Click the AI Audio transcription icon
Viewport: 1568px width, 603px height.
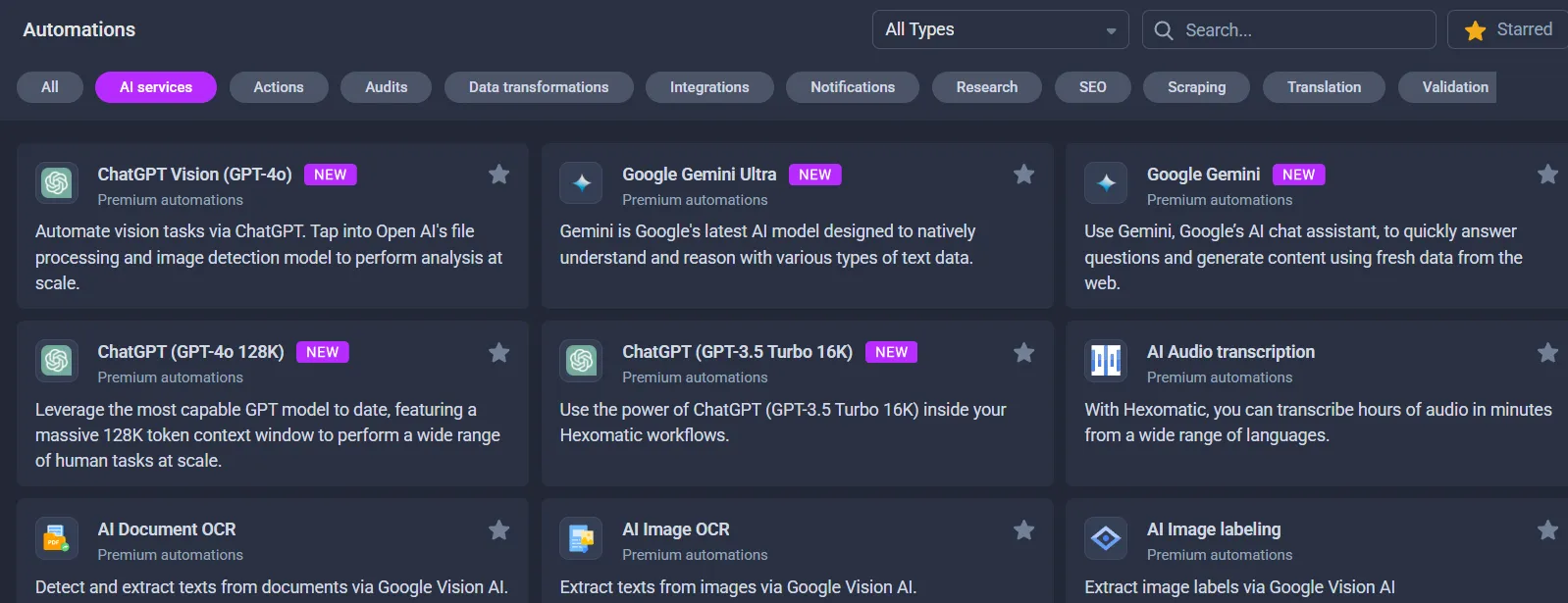click(1106, 361)
